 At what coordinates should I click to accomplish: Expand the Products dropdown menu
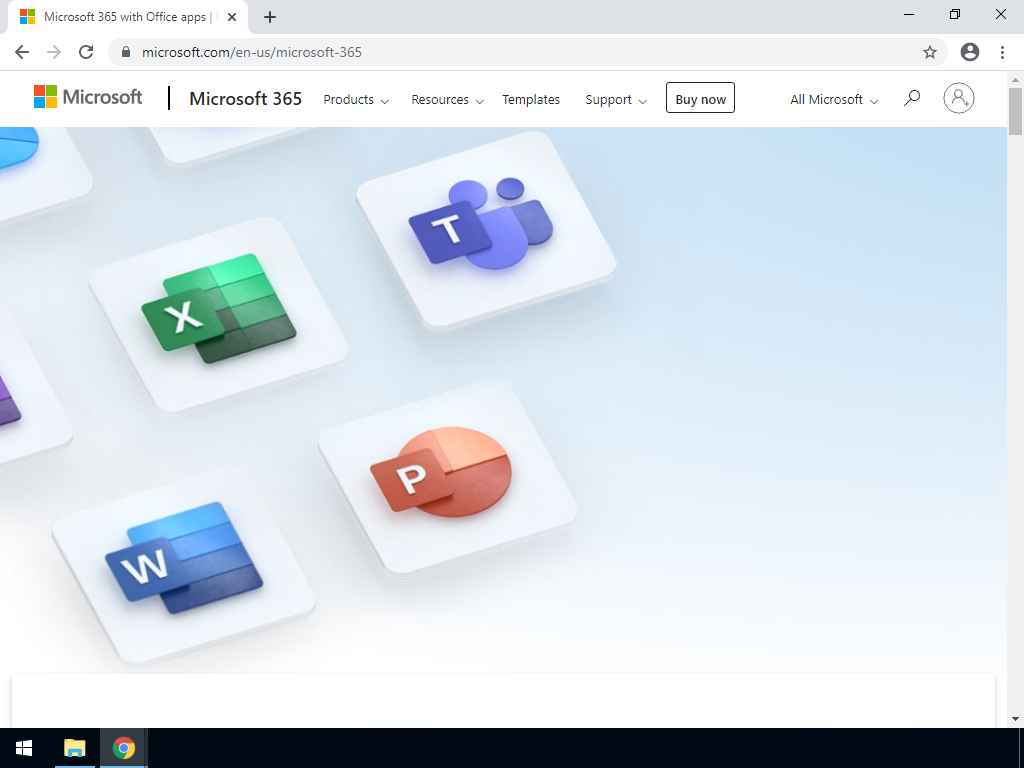click(x=356, y=99)
